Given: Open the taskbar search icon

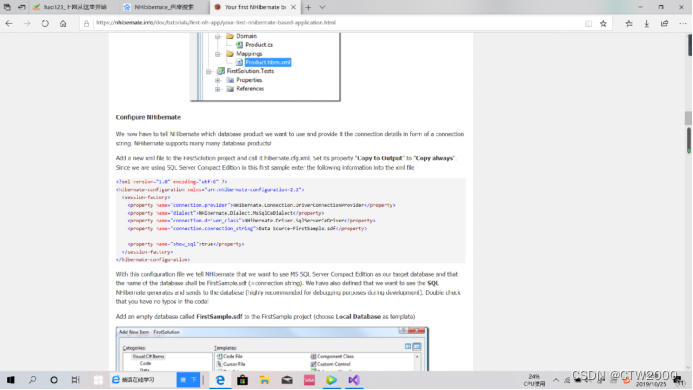Looking at the screenshot, I should point(32,380).
